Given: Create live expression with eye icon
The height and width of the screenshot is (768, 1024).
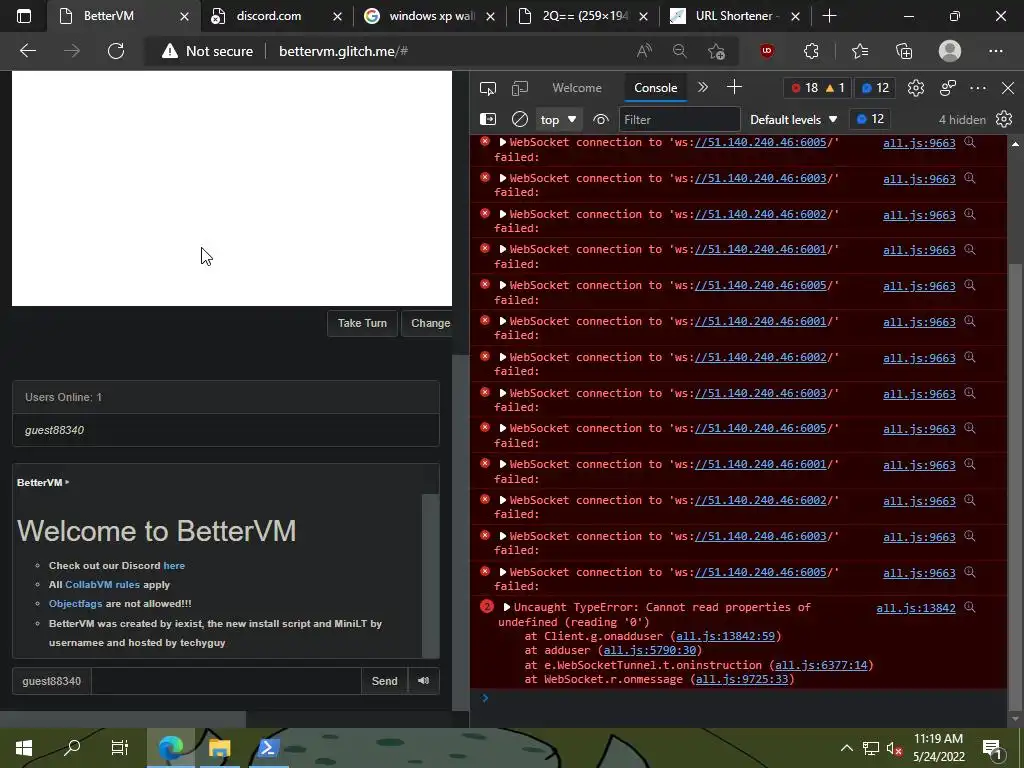Looking at the screenshot, I should coord(600,120).
